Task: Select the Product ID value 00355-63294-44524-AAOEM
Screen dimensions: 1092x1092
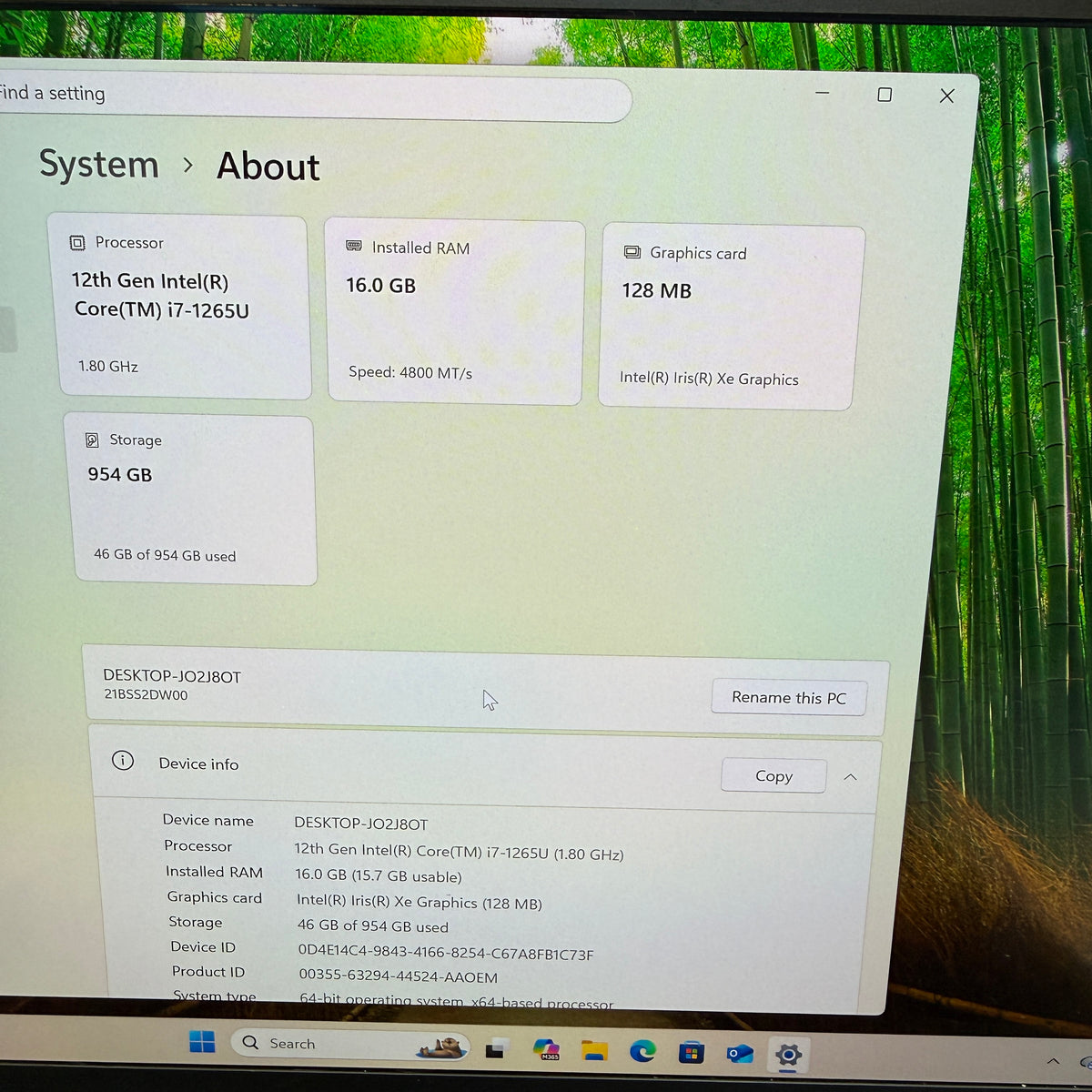Action: click(x=399, y=976)
